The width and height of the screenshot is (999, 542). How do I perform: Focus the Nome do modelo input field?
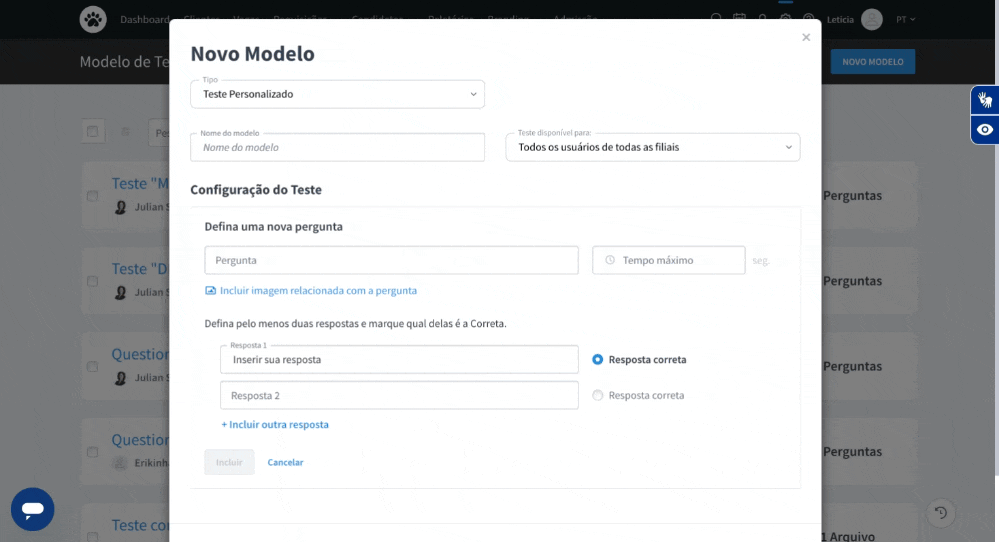pyautogui.click(x=337, y=147)
